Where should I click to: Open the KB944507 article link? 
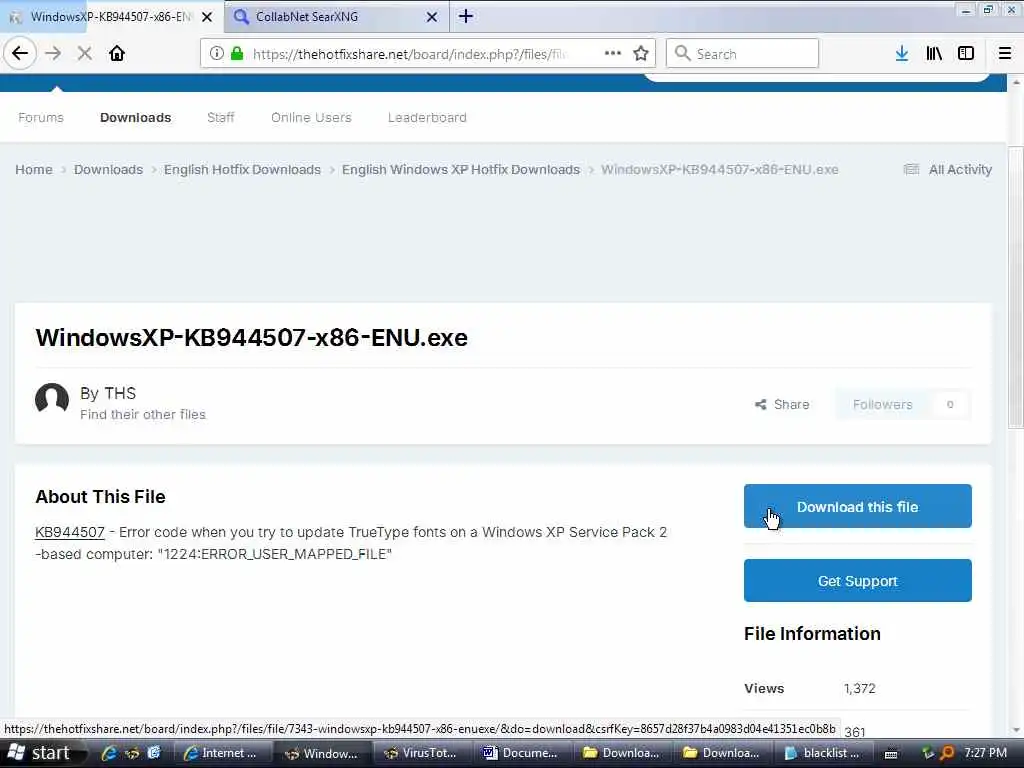[70, 532]
